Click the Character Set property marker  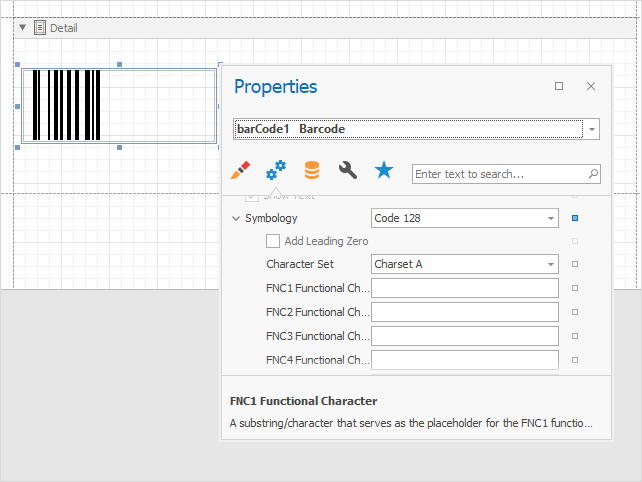575,264
